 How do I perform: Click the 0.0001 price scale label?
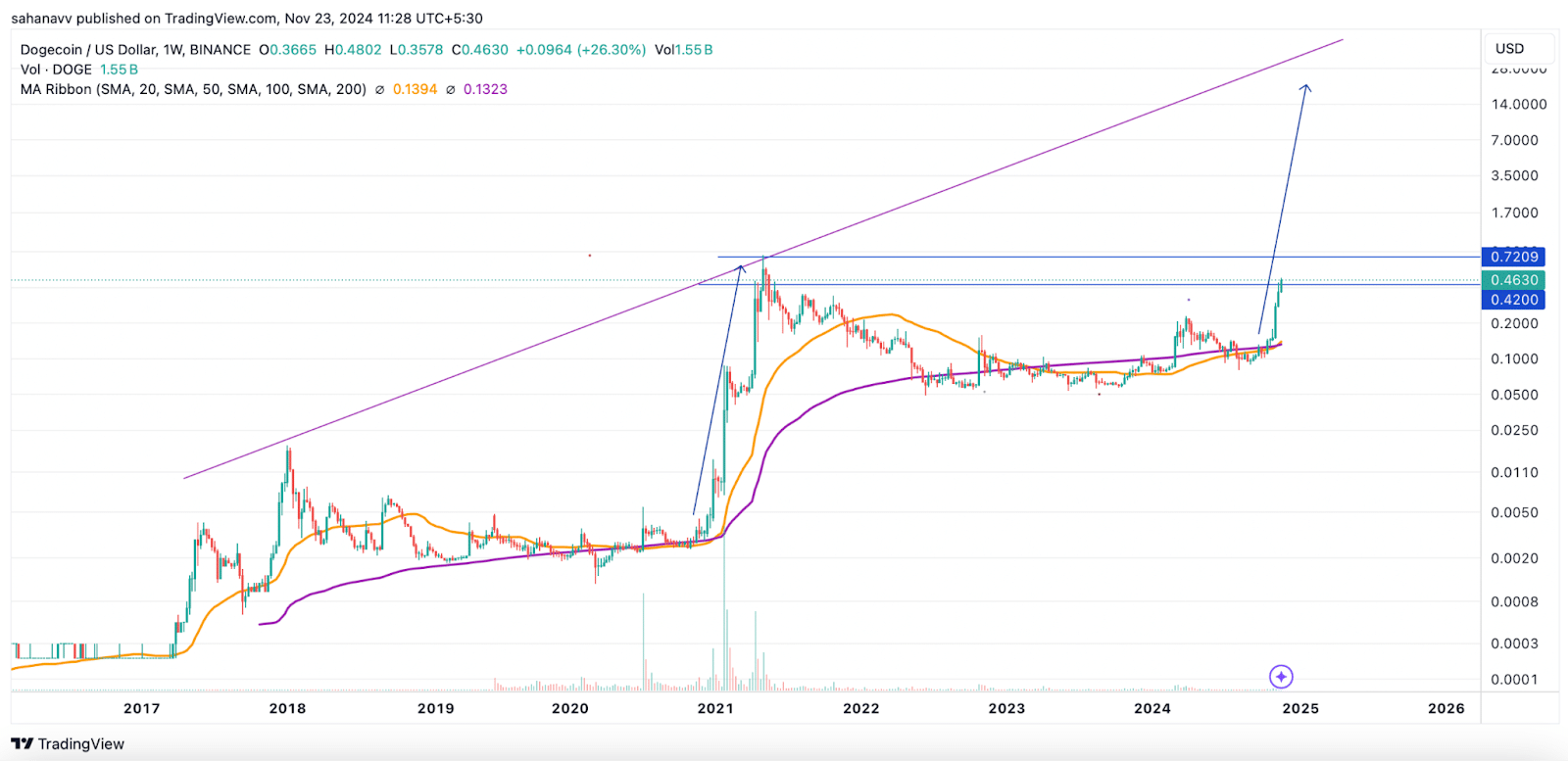click(1515, 680)
